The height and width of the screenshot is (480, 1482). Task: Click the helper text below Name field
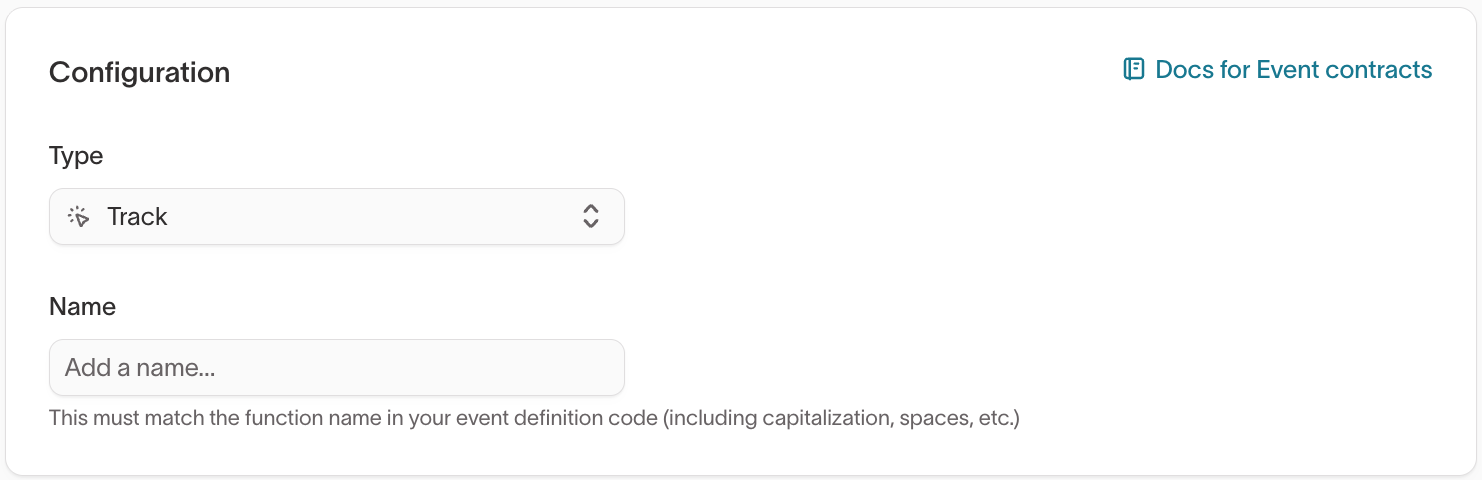pos(534,418)
